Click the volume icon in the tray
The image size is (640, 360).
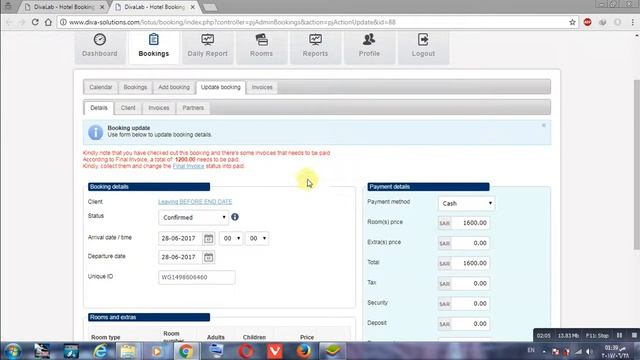[x=589, y=351]
